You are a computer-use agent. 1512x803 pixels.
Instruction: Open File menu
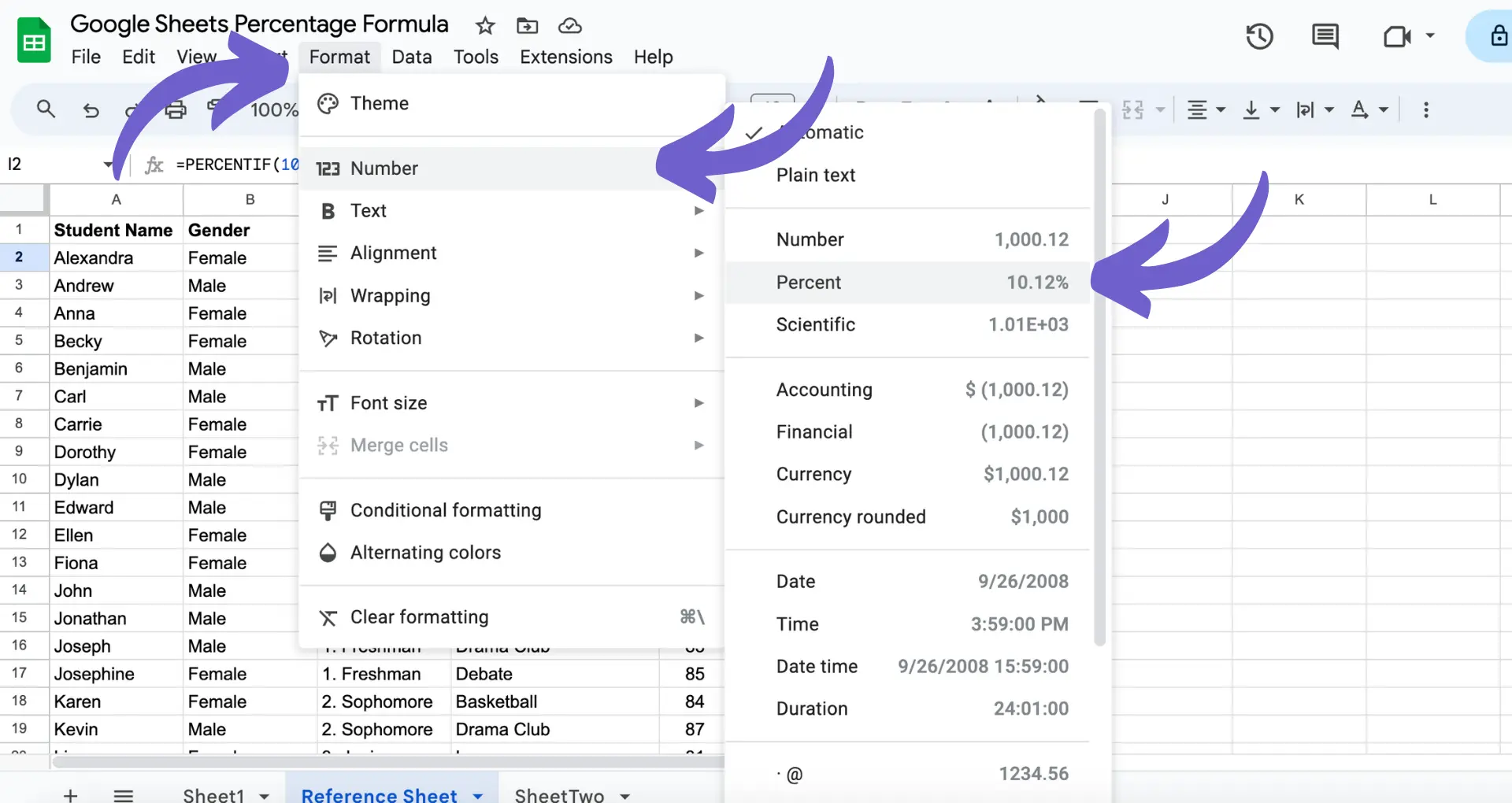[x=86, y=57]
